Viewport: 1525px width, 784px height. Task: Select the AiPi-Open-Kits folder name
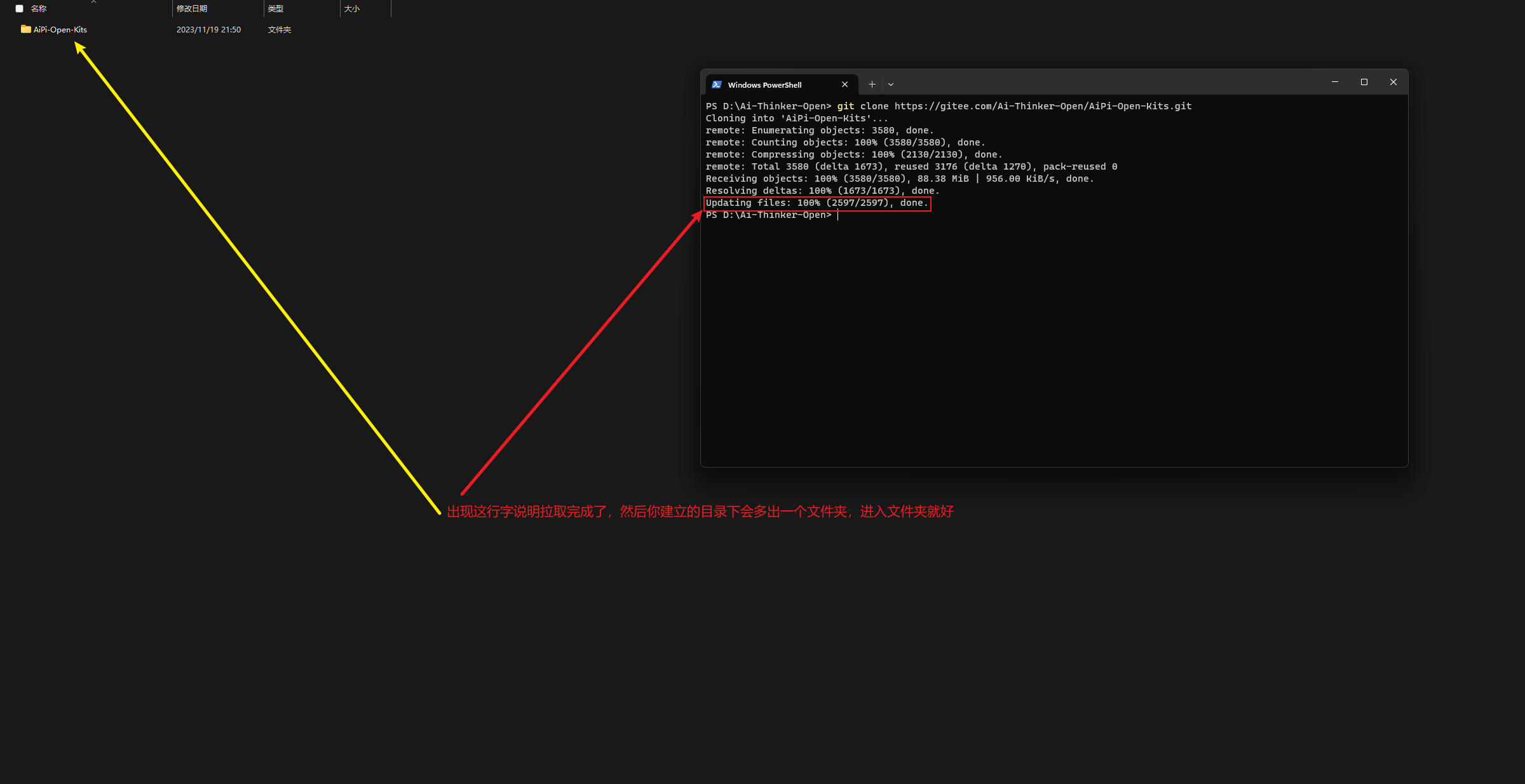click(60, 30)
